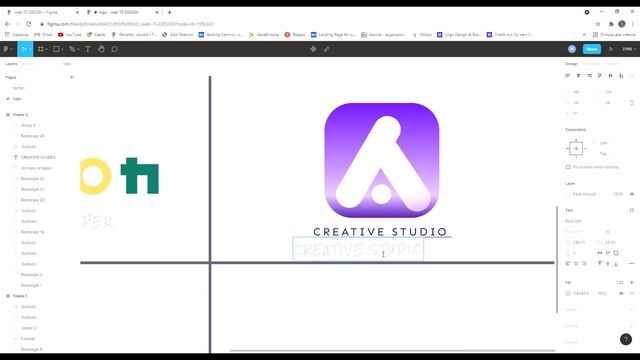The image size is (640, 360).
Task: Switch to Prototype tab
Action: 591,64
